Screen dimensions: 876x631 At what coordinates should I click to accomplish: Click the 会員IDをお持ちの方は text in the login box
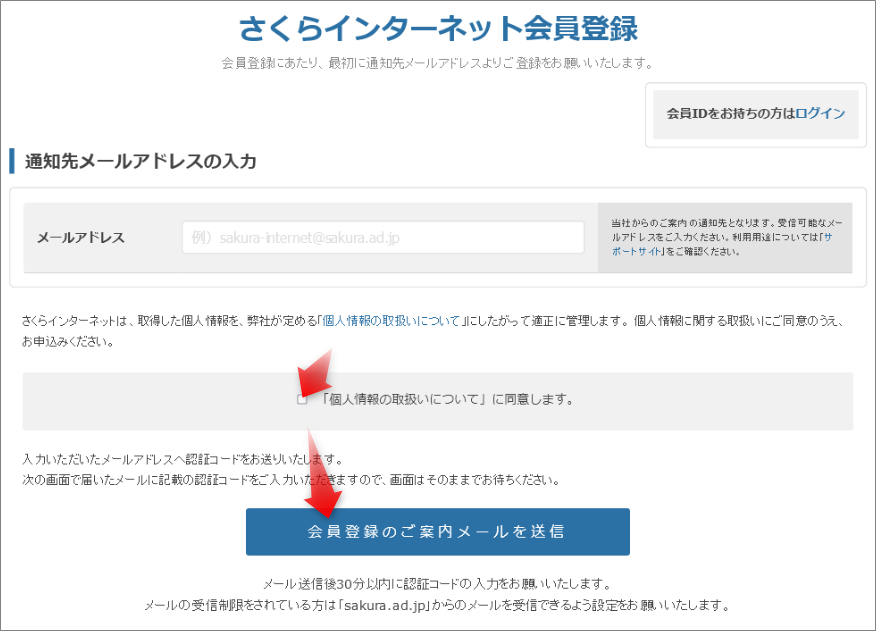[730, 113]
